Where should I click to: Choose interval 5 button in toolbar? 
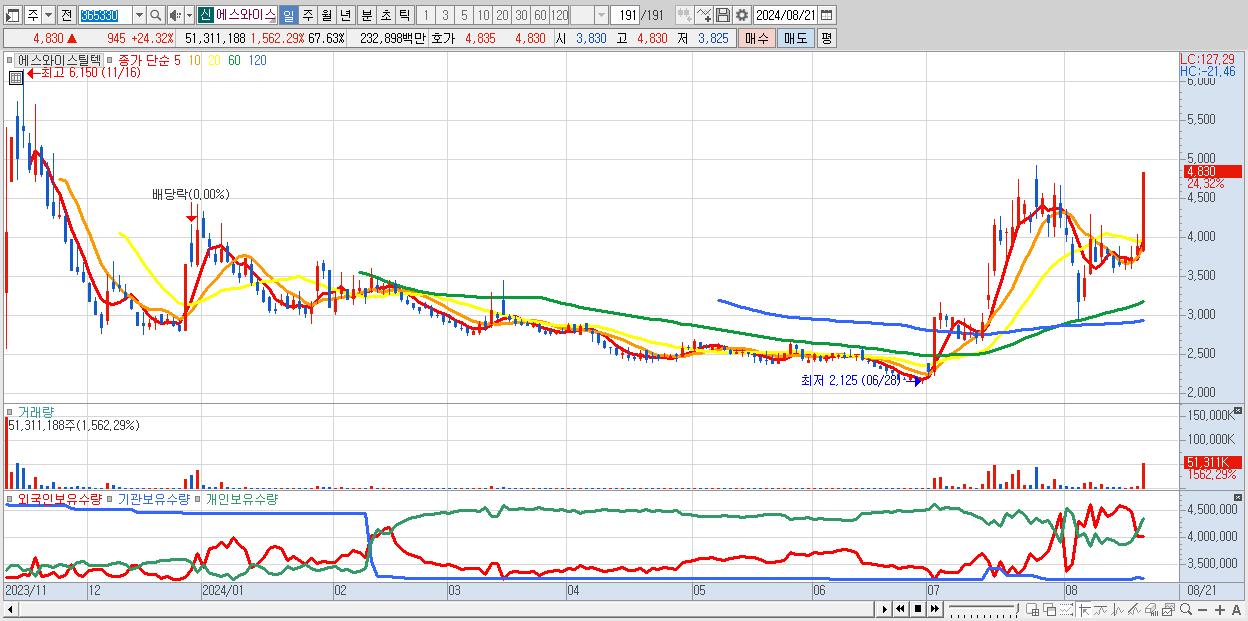coord(464,15)
